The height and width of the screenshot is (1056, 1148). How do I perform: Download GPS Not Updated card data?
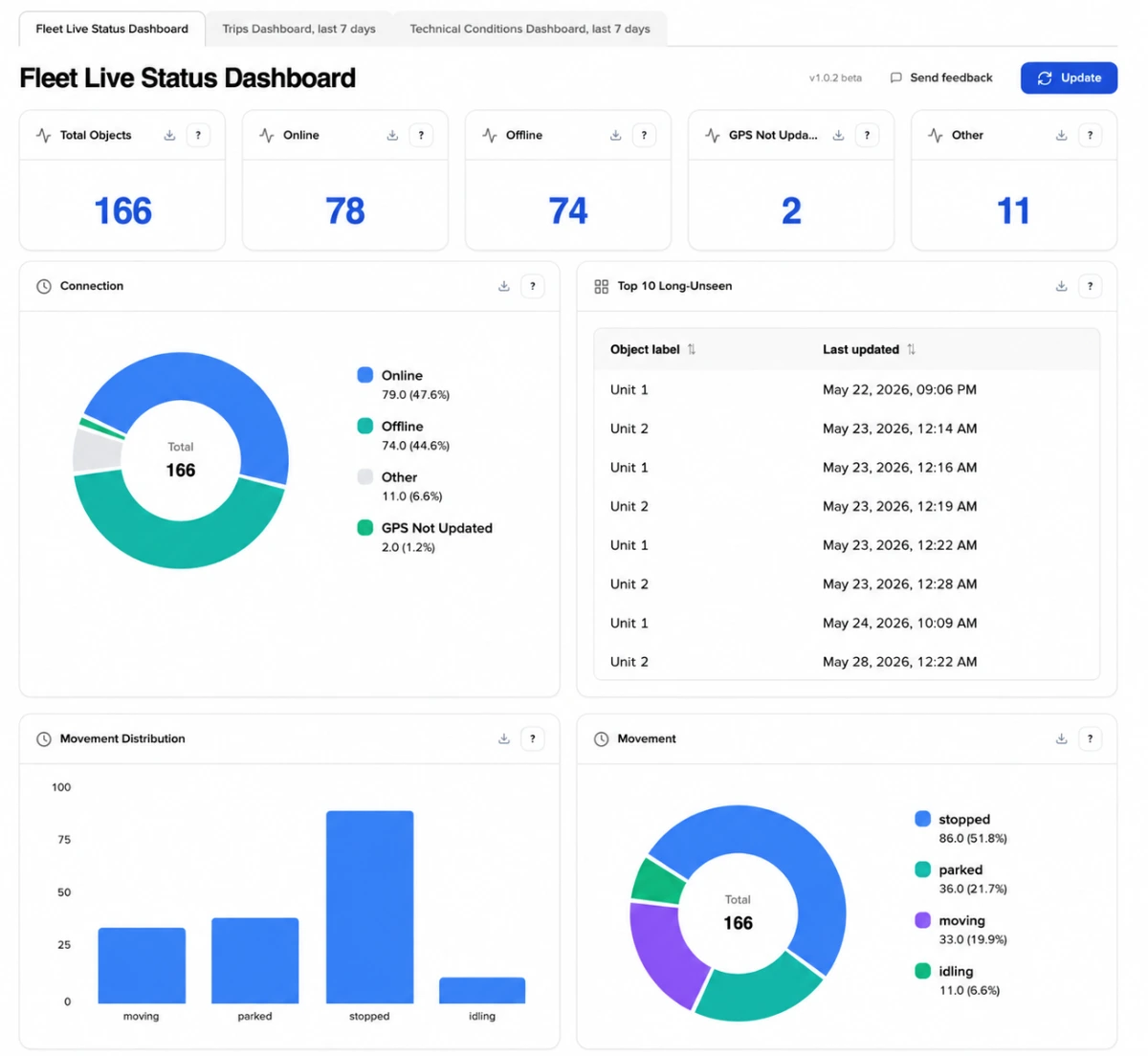[x=838, y=136]
